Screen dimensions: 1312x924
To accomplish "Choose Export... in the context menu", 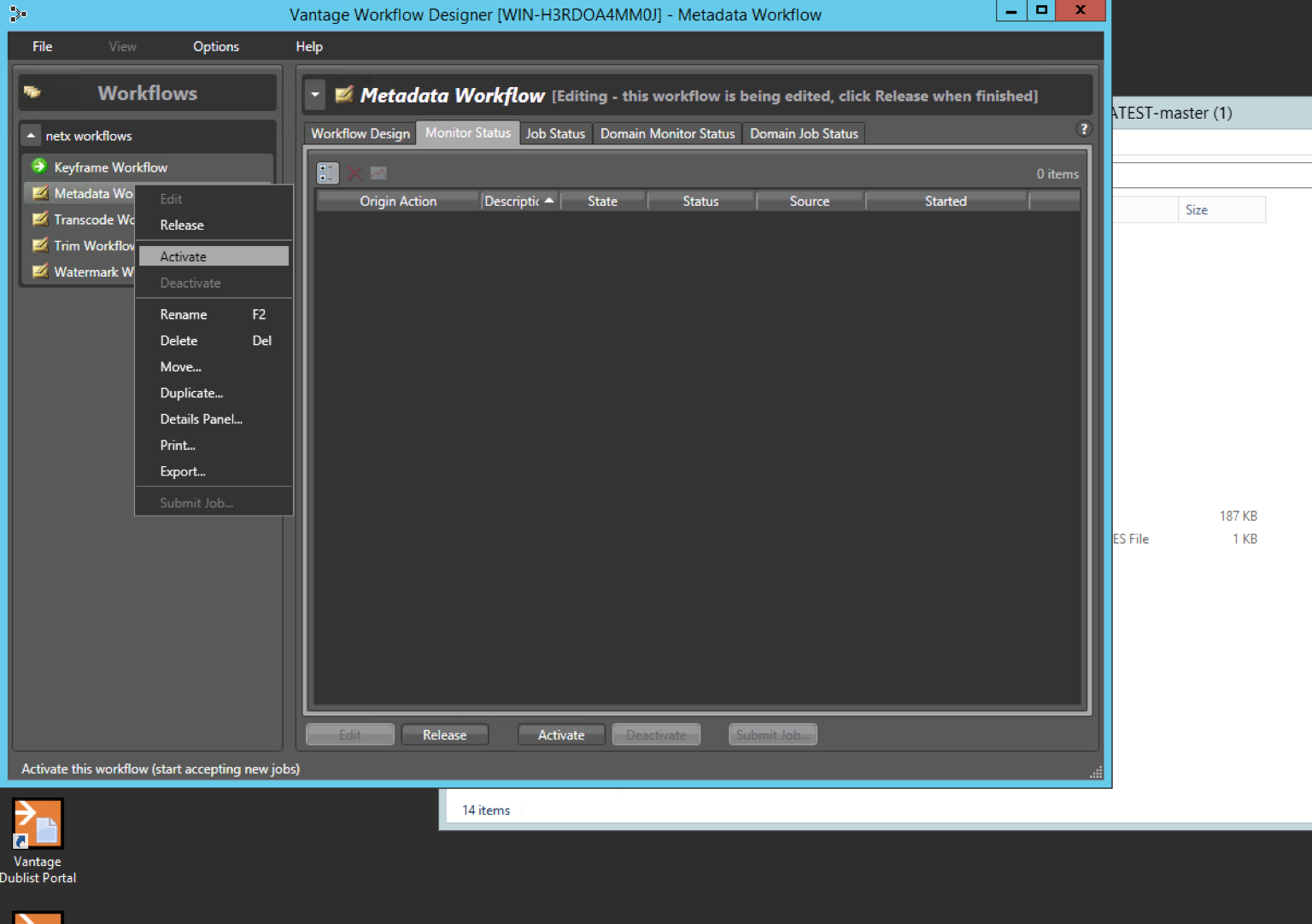I will 214,471.
